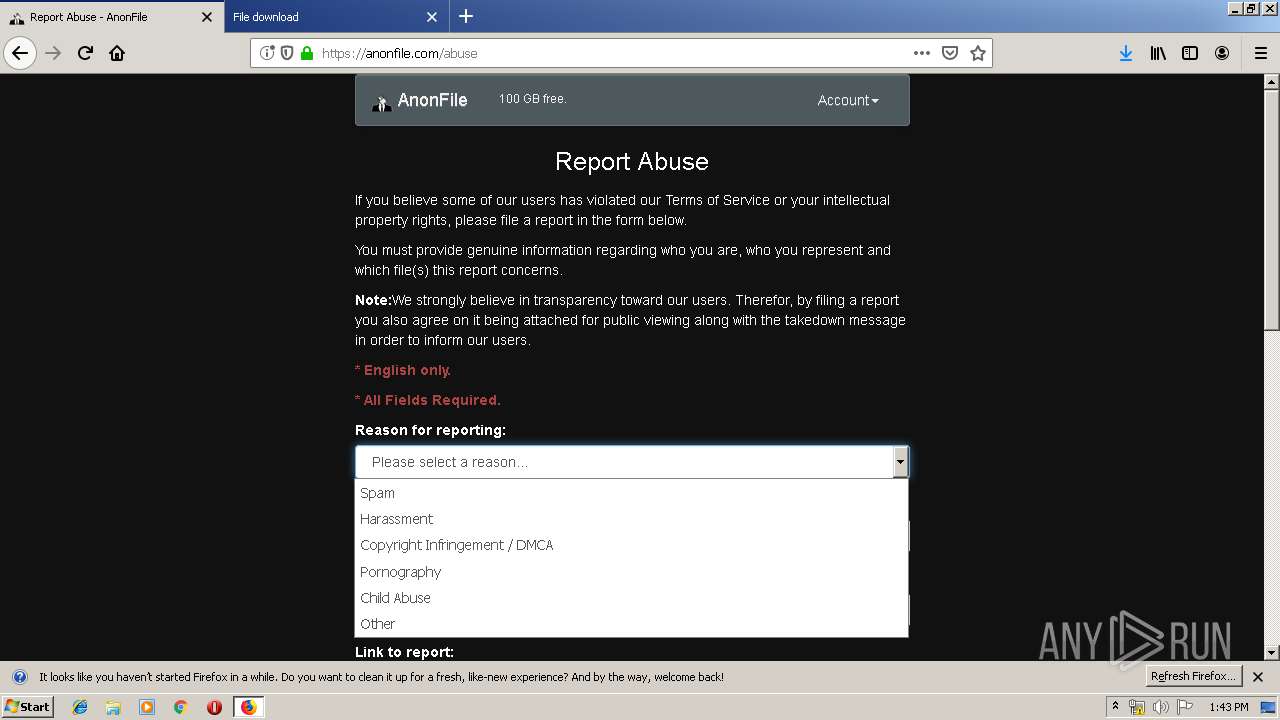Open the media player taskbar icon
The image size is (1280, 720).
coord(147,707)
